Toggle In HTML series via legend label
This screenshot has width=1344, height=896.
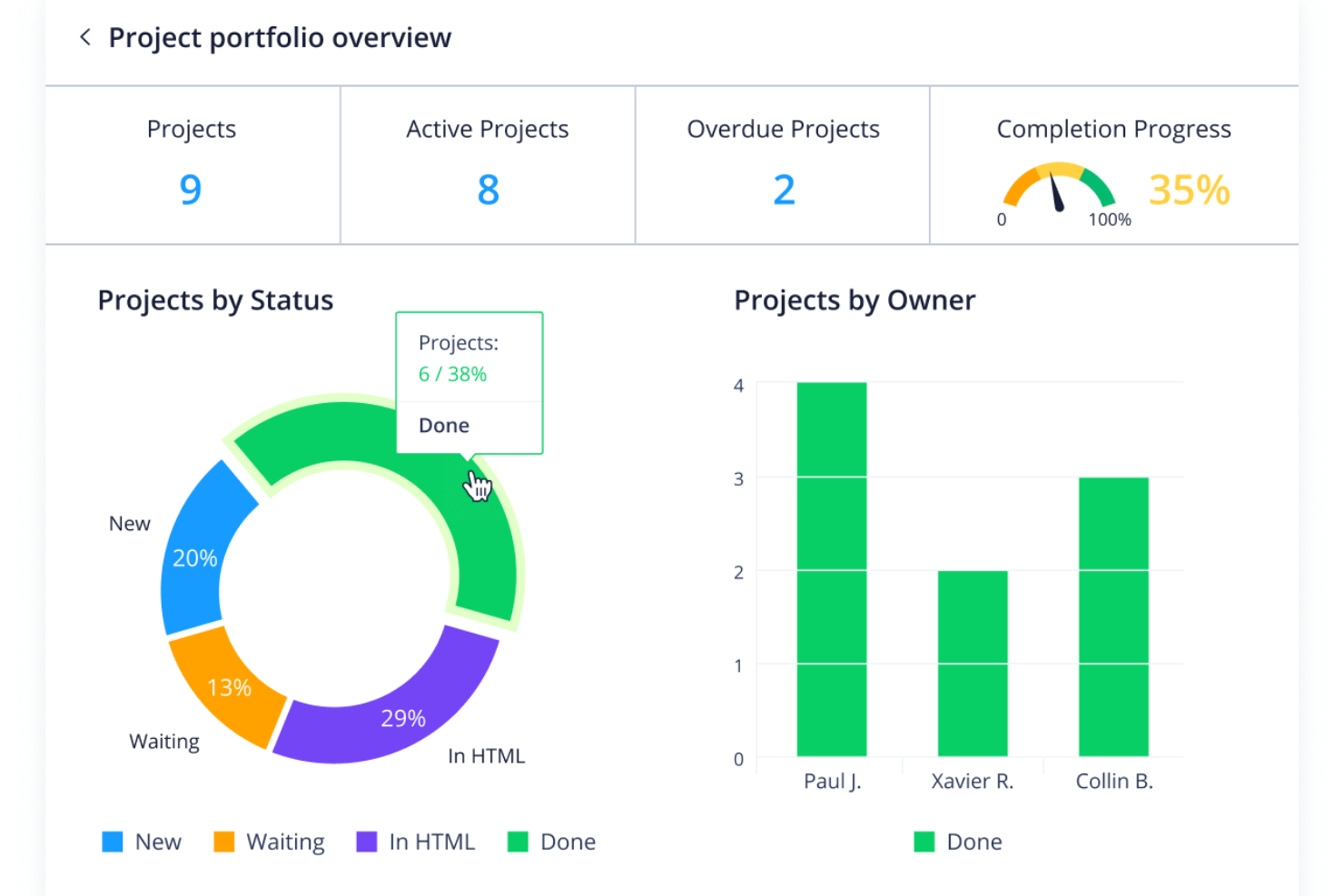tap(432, 842)
